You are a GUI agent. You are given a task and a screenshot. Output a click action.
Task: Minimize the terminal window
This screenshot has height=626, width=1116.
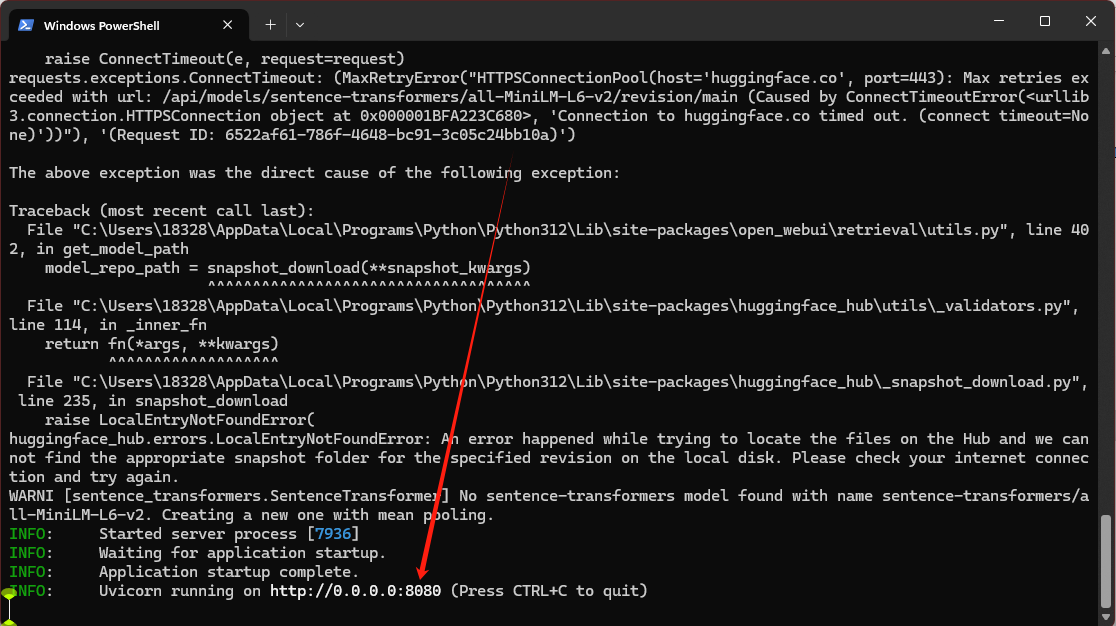pos(996,22)
